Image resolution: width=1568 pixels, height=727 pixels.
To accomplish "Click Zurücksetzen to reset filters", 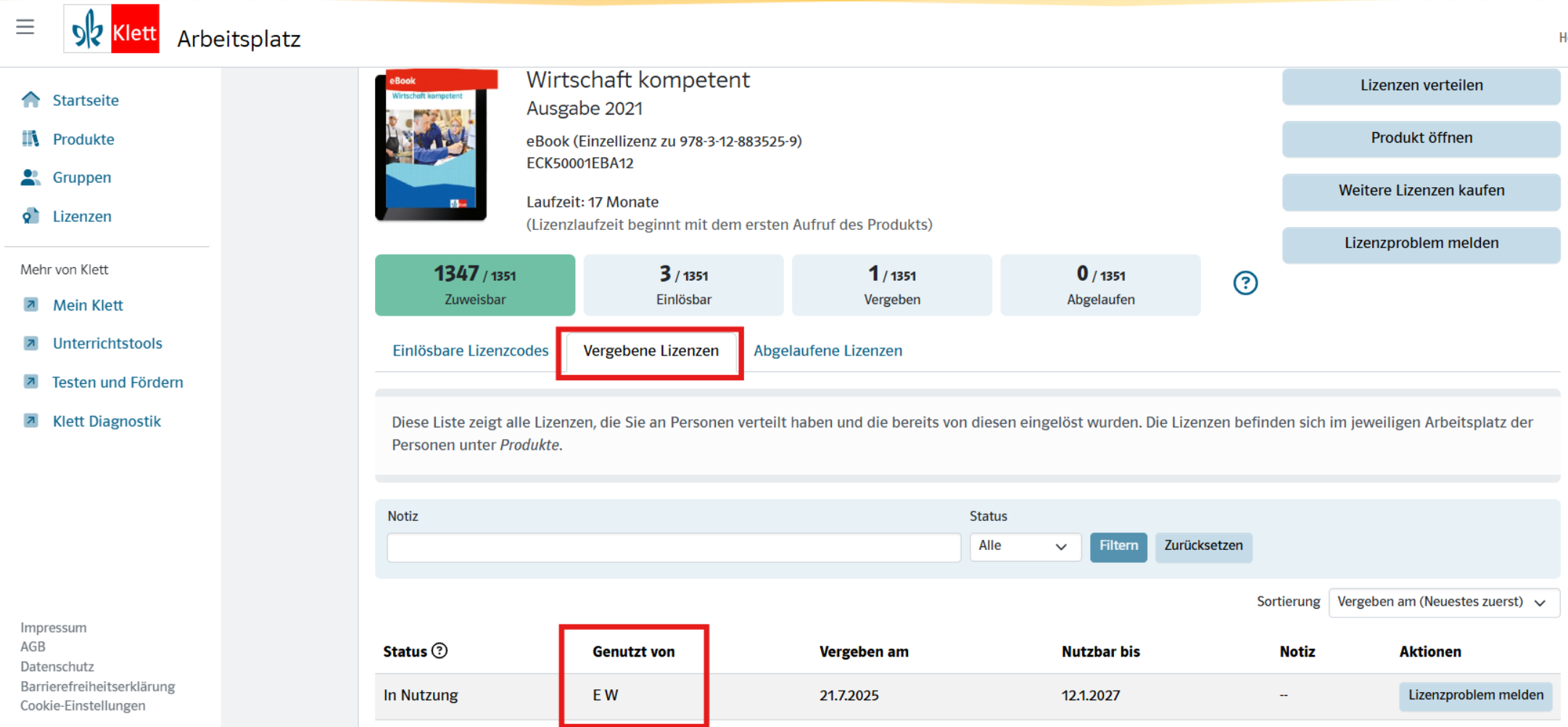I will click(1203, 546).
